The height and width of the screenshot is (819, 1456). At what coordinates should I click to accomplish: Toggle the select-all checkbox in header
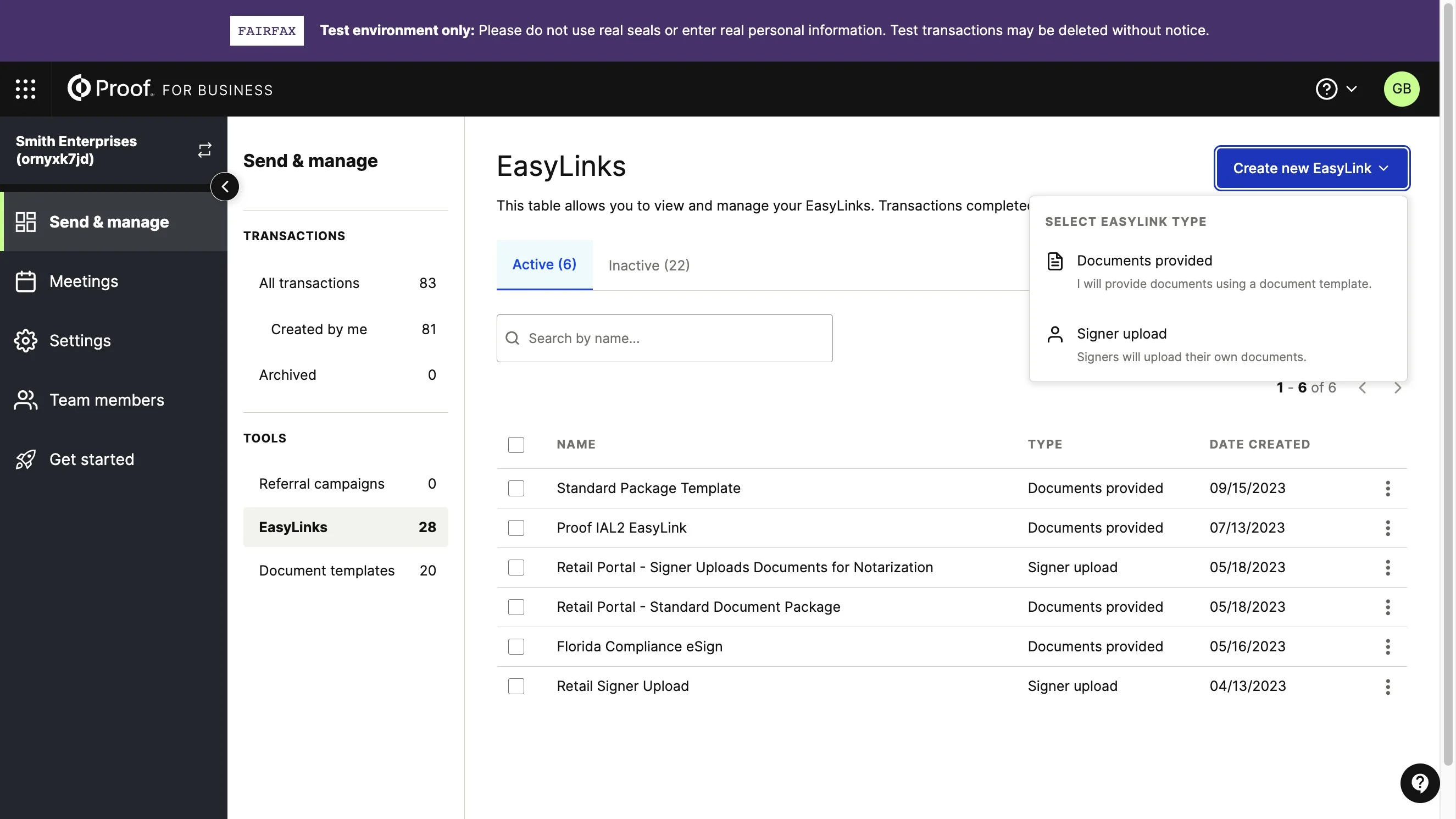[515, 445]
